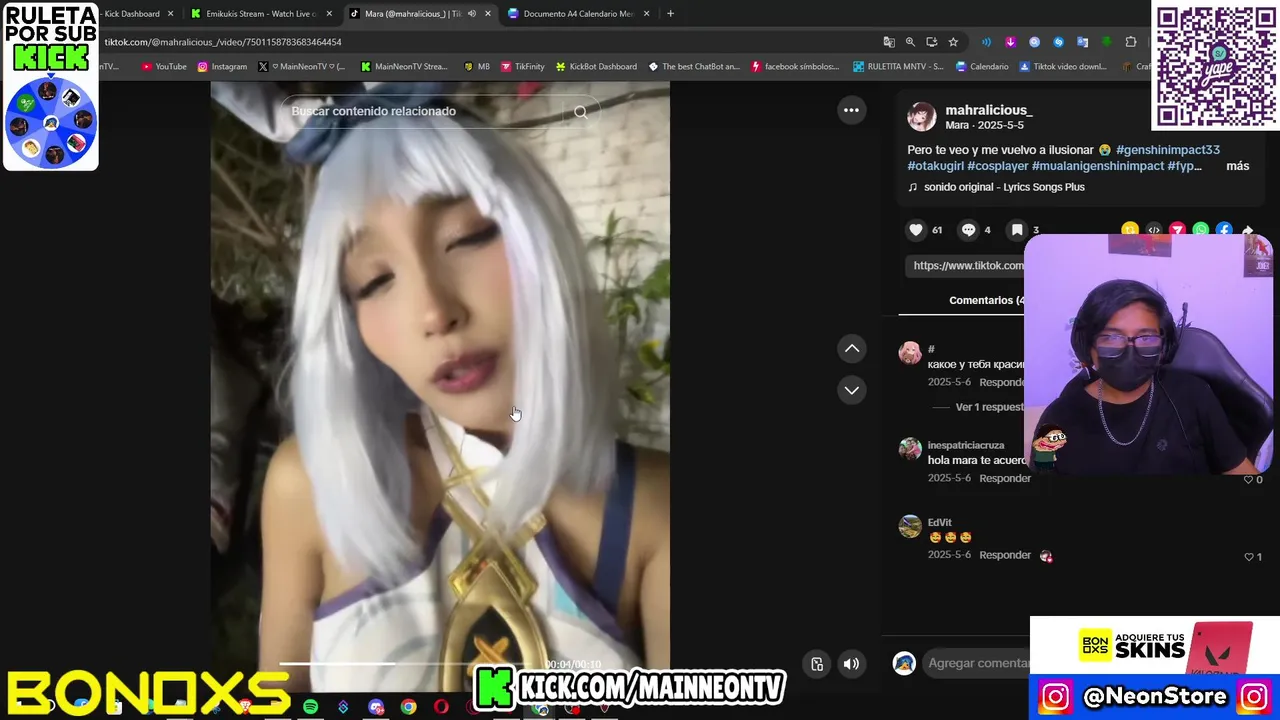
Task: Open mahralicious_ profile avatar
Action: pyautogui.click(x=921, y=117)
